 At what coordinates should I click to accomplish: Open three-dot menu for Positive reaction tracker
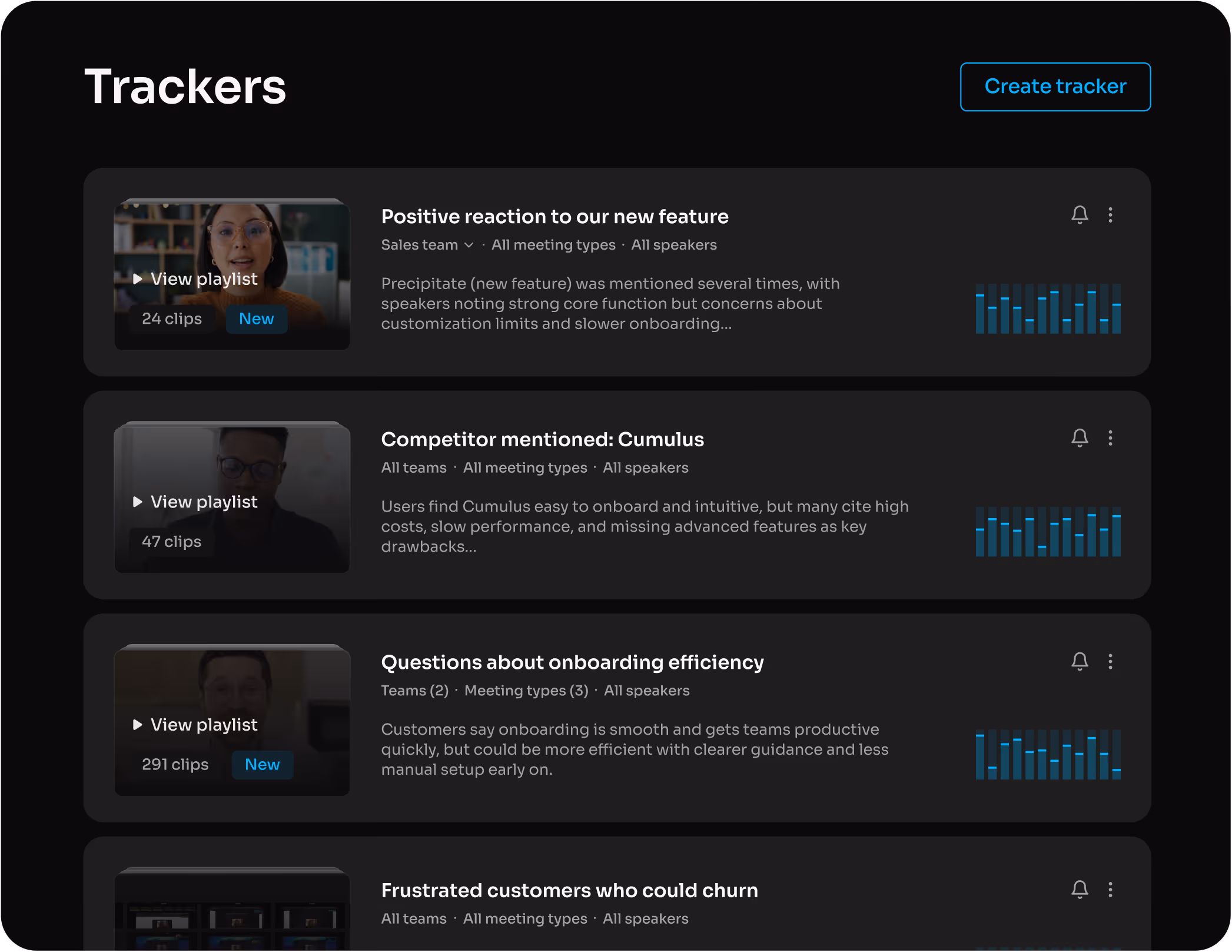pos(1111,215)
